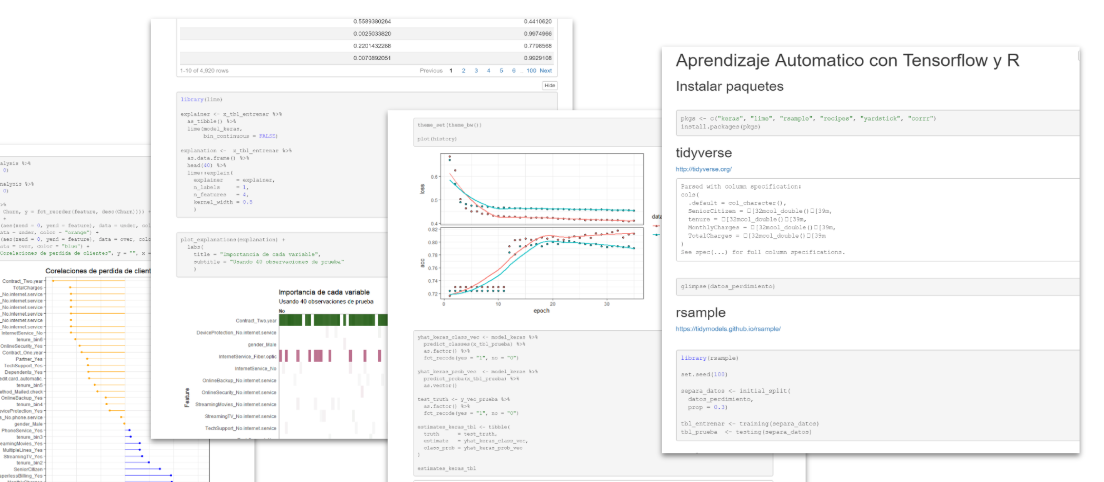Click the estimates_keras_tbl final code line

point(446,467)
